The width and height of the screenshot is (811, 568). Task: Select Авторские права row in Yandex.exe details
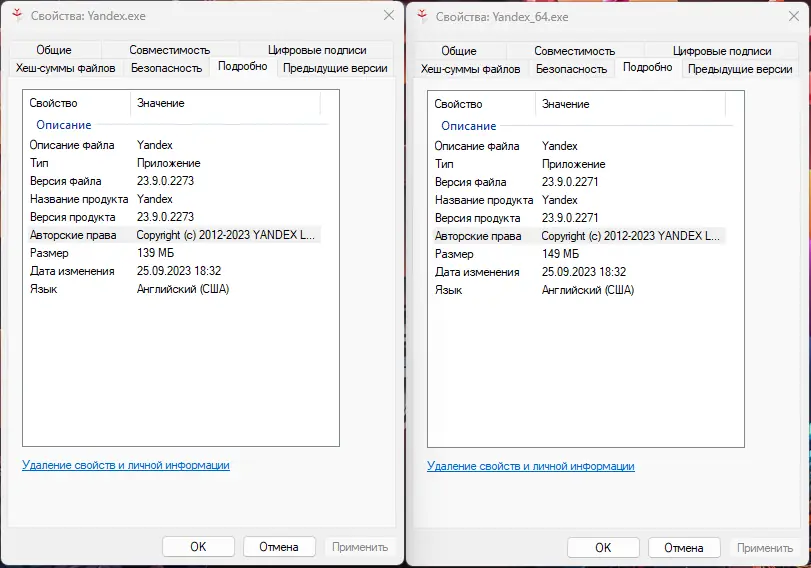click(175, 236)
